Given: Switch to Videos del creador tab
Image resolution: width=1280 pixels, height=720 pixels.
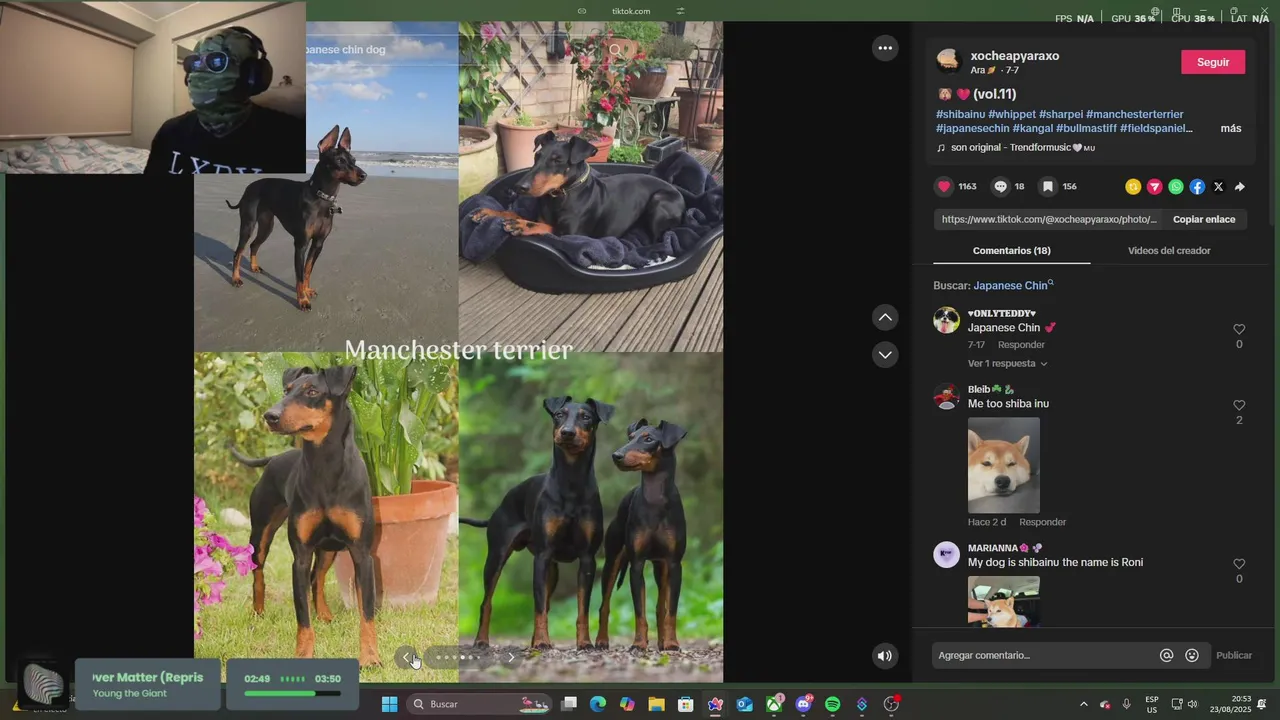Looking at the screenshot, I should point(1169,250).
